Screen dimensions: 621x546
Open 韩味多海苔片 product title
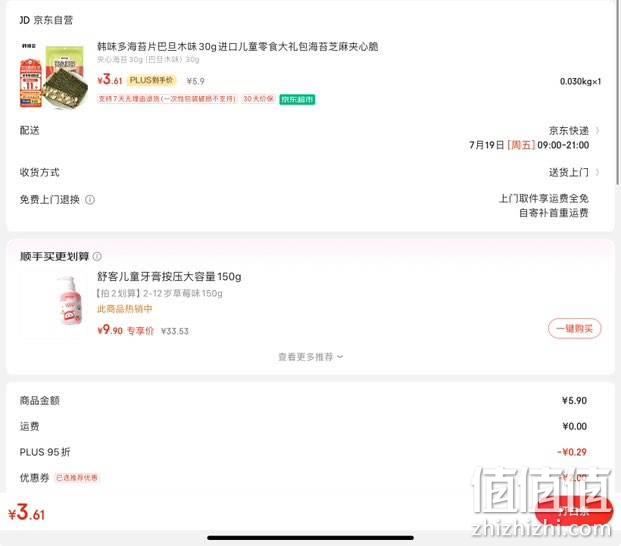point(238,47)
